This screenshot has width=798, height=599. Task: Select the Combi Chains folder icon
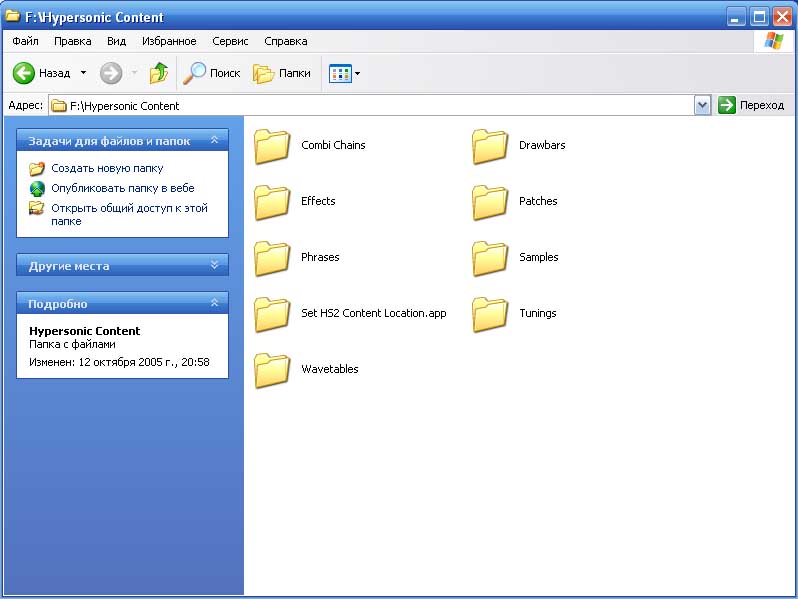coord(272,146)
